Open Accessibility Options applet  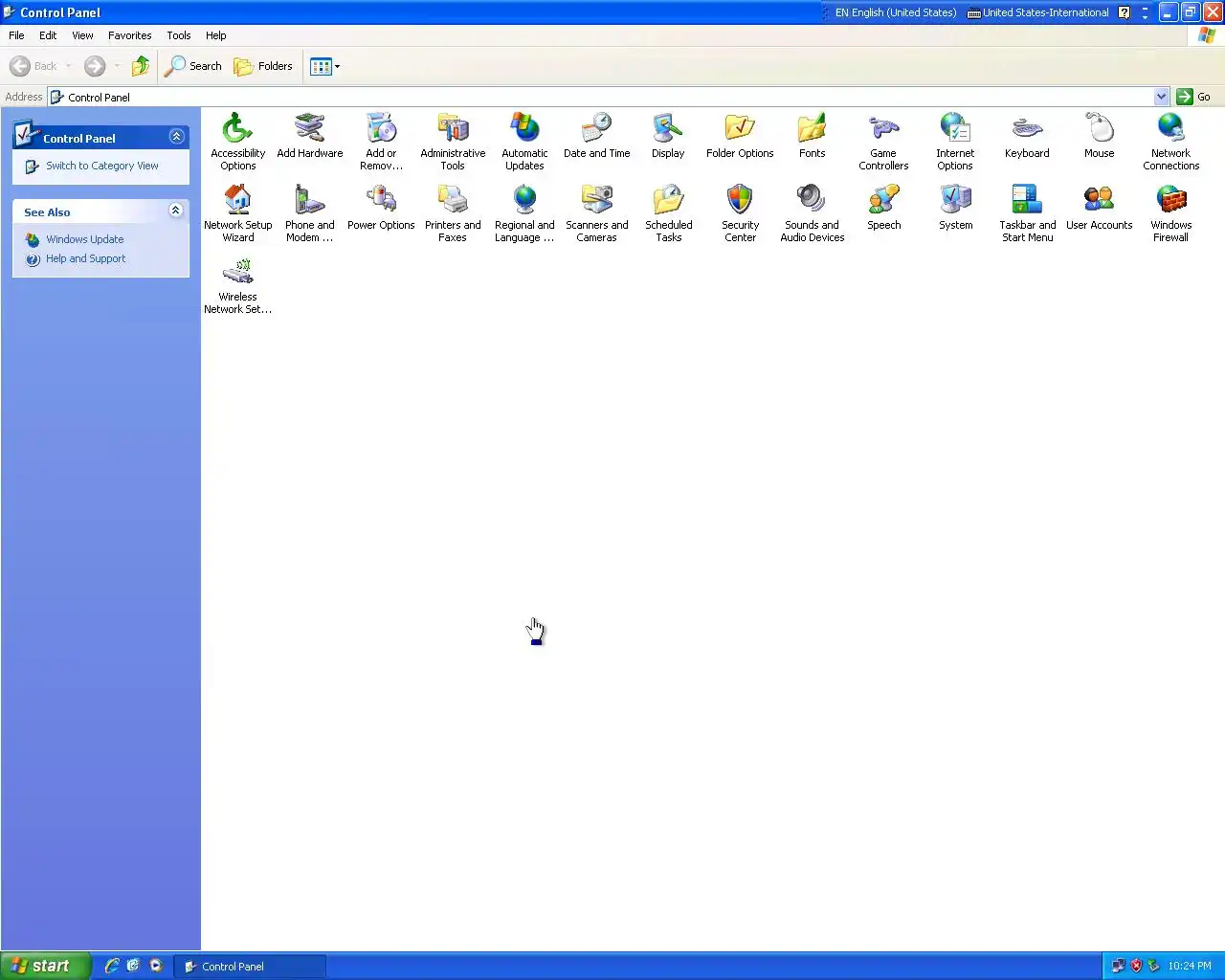[x=237, y=140]
